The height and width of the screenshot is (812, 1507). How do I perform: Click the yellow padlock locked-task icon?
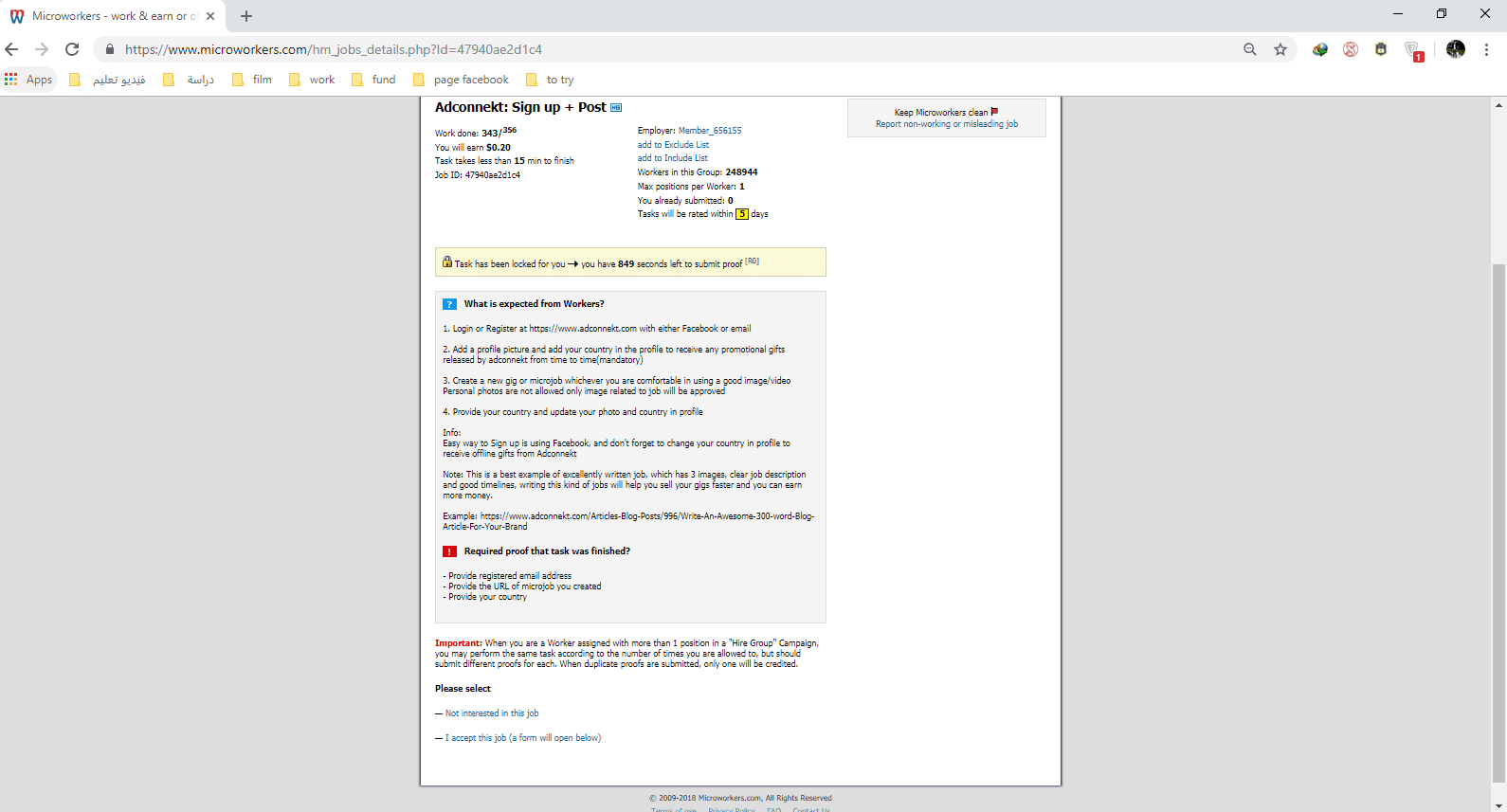point(447,262)
